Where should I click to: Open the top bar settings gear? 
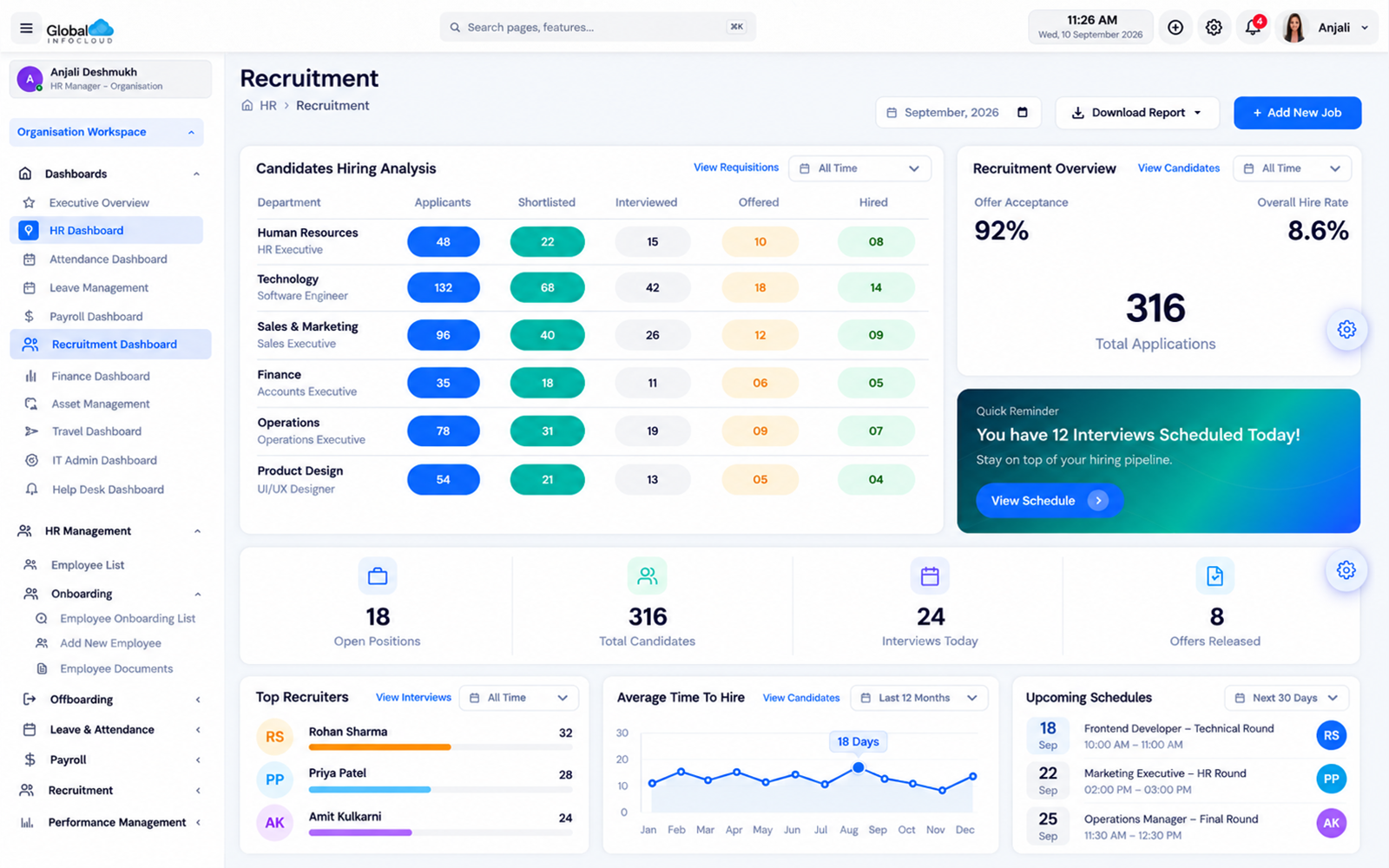(x=1214, y=28)
